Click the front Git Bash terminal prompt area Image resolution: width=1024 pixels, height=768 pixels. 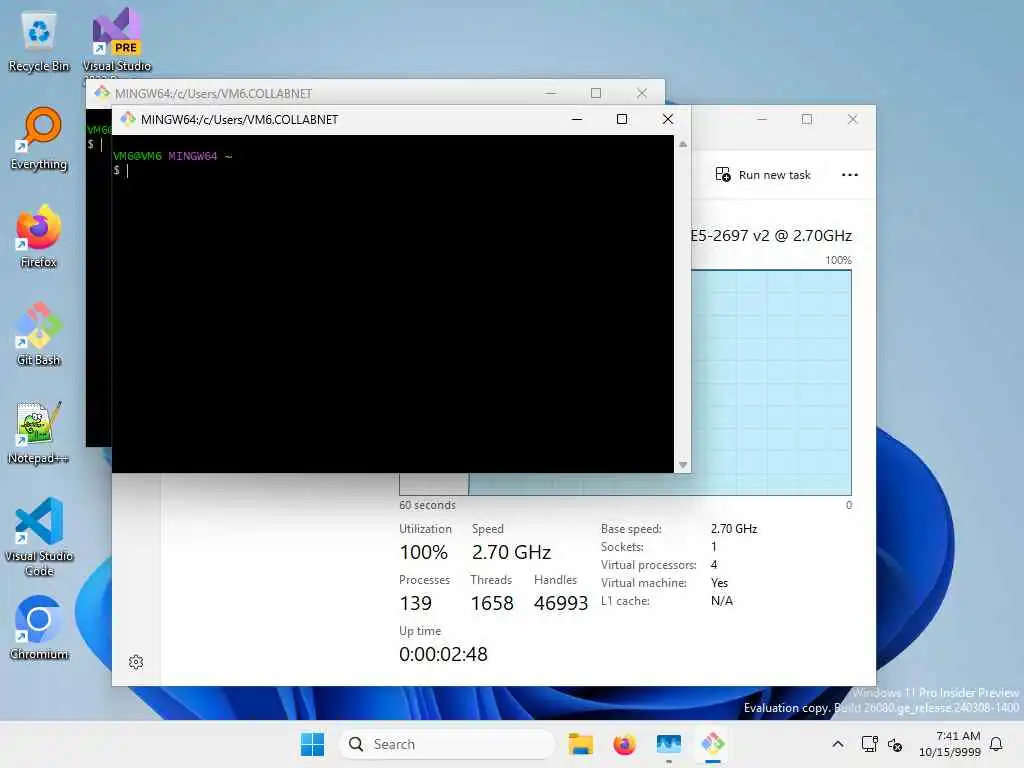(x=392, y=304)
